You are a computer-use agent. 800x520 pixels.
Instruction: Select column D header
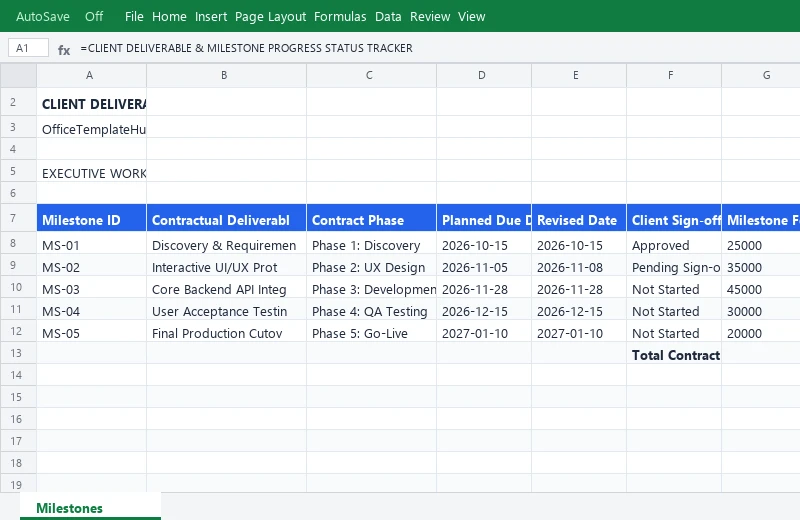point(484,76)
